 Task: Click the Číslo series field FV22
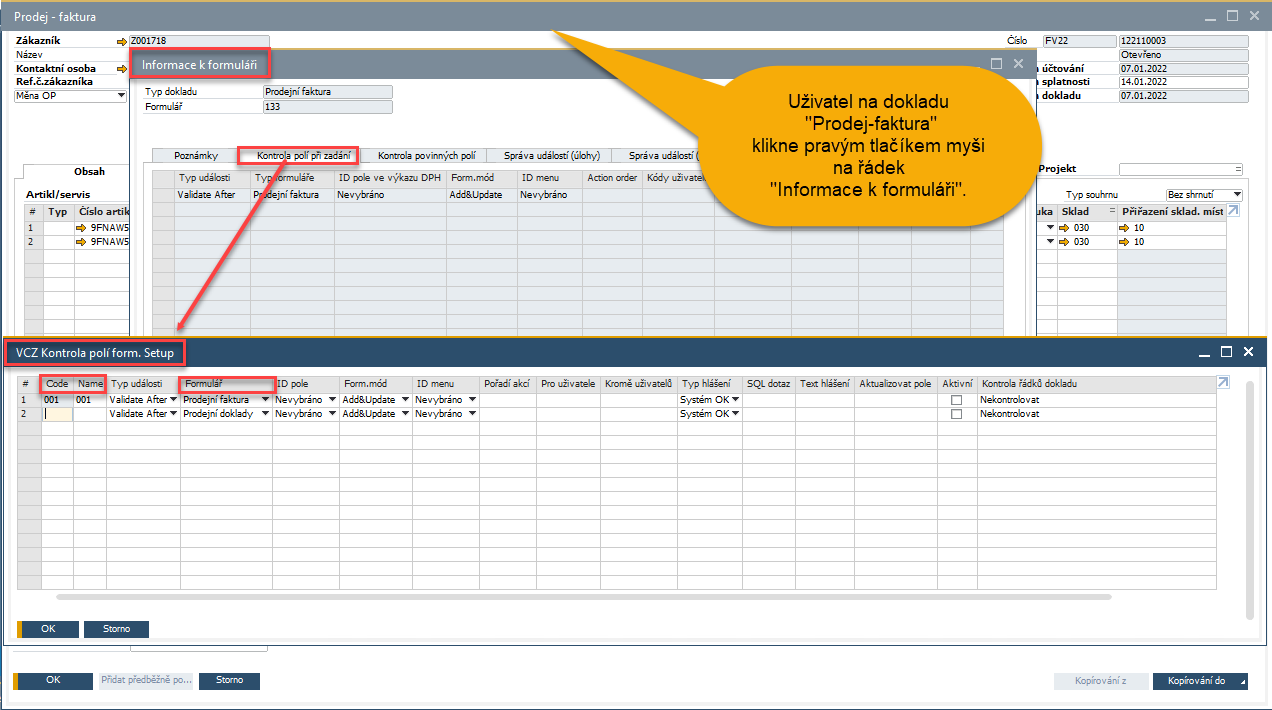[x=1079, y=41]
